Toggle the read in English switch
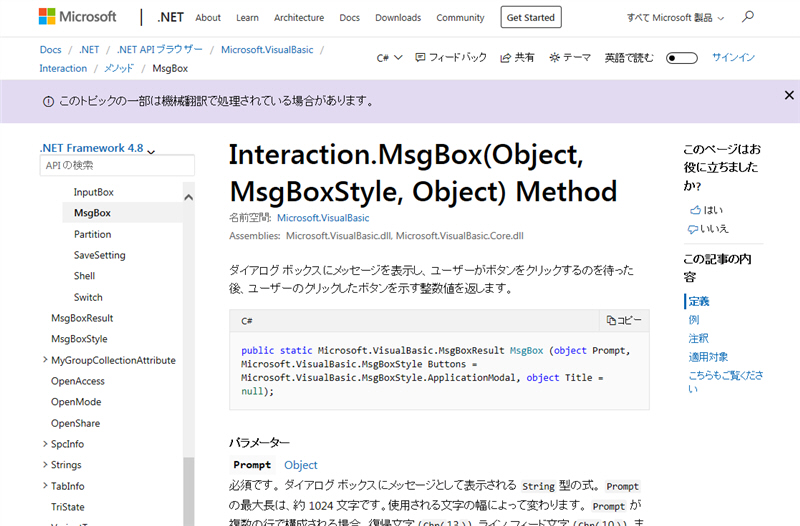 681,58
